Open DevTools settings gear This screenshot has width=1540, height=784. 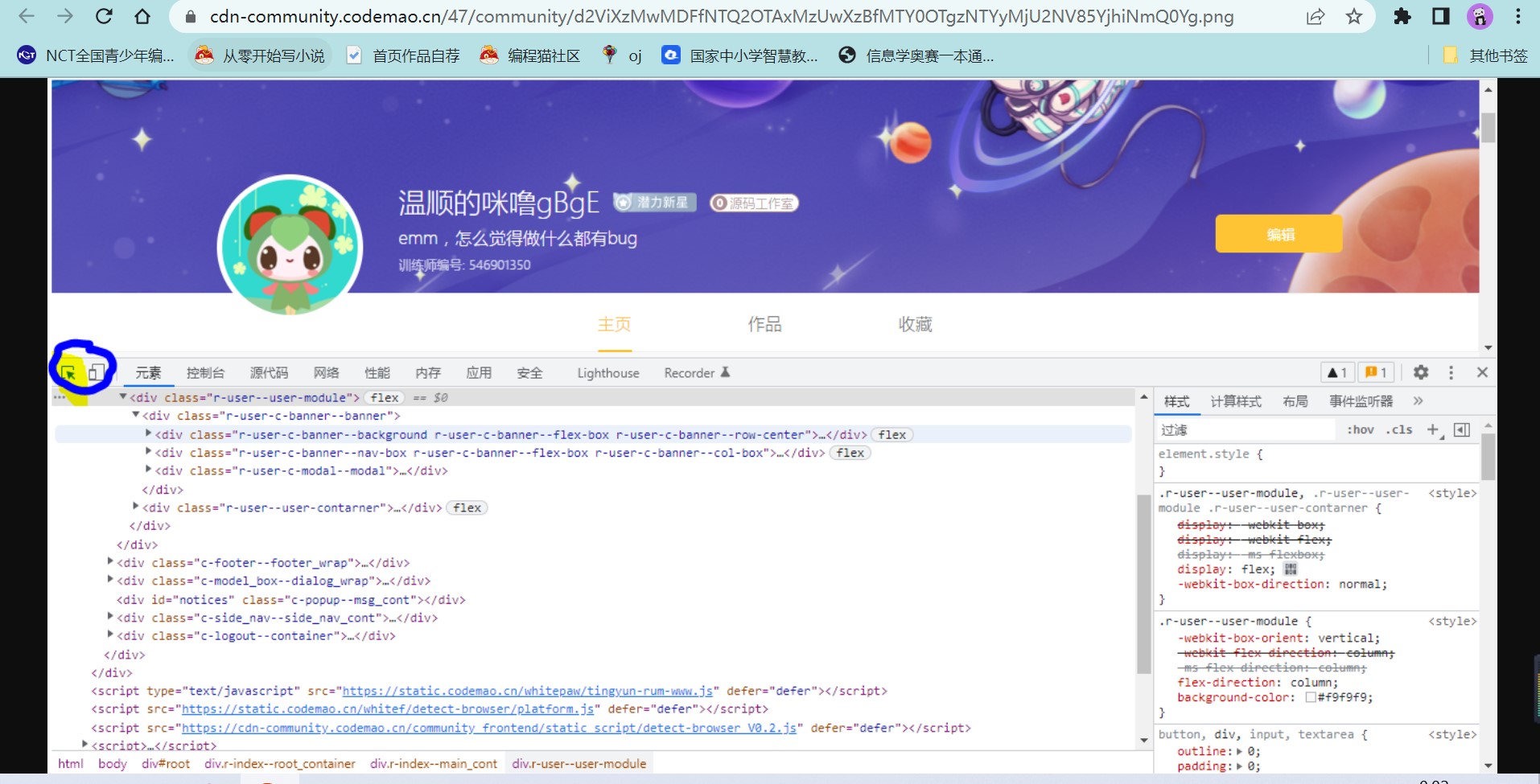(x=1421, y=372)
